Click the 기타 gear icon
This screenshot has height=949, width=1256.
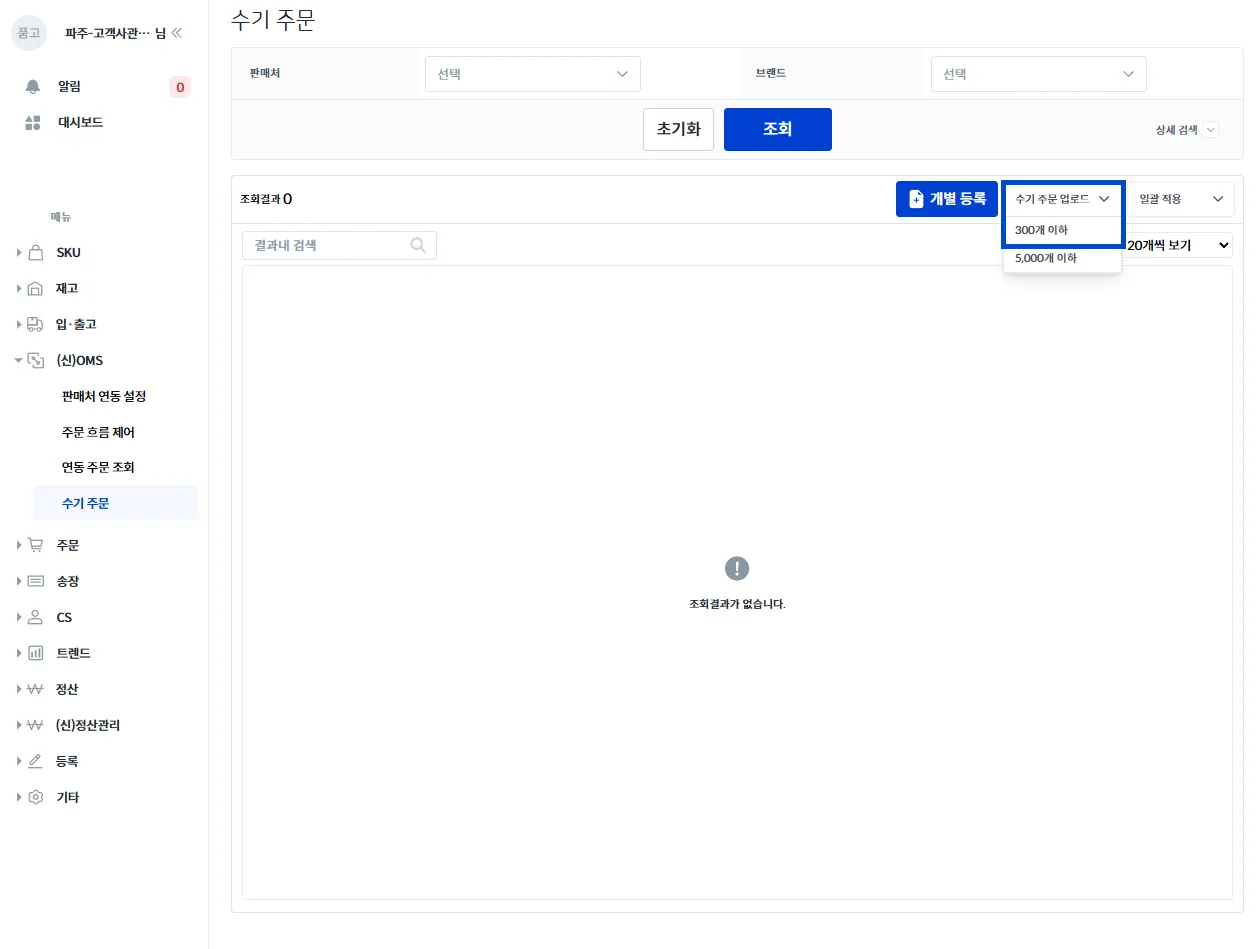35,797
